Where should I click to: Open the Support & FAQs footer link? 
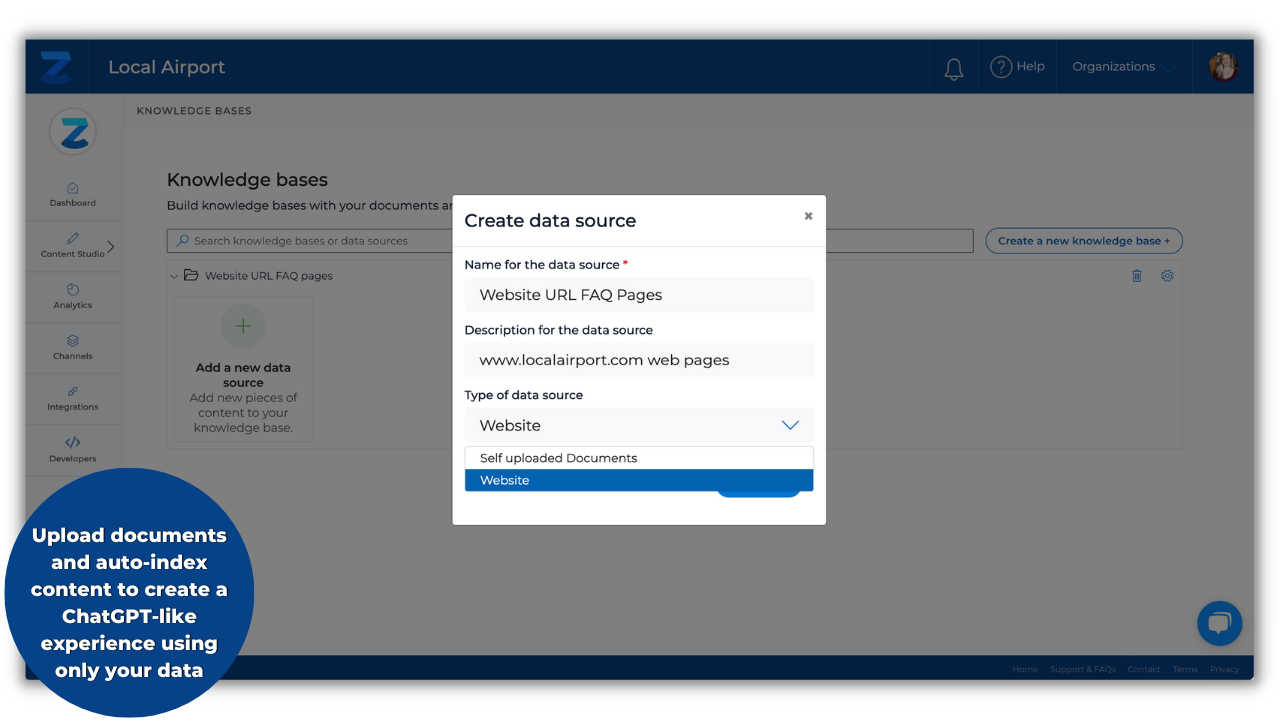[1082, 668]
